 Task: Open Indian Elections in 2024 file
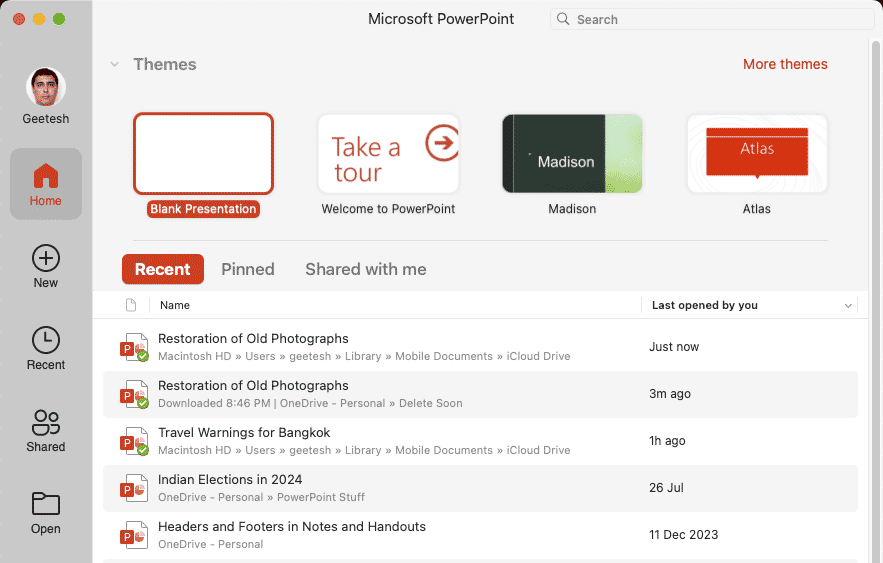coord(480,488)
